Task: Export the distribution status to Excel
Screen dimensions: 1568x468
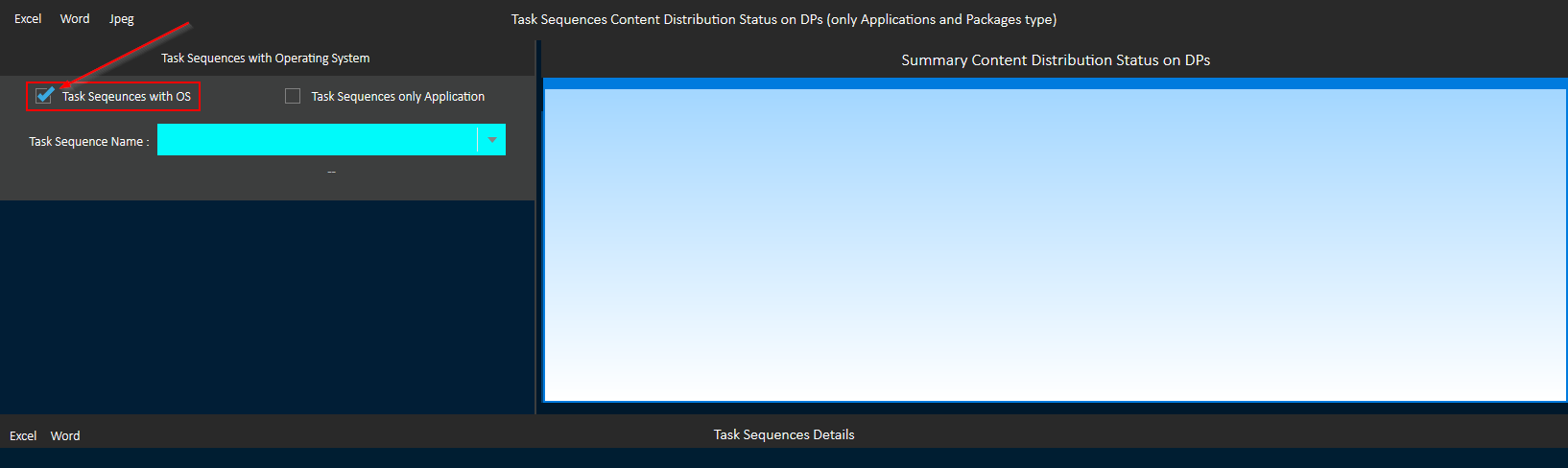Action: tap(28, 19)
